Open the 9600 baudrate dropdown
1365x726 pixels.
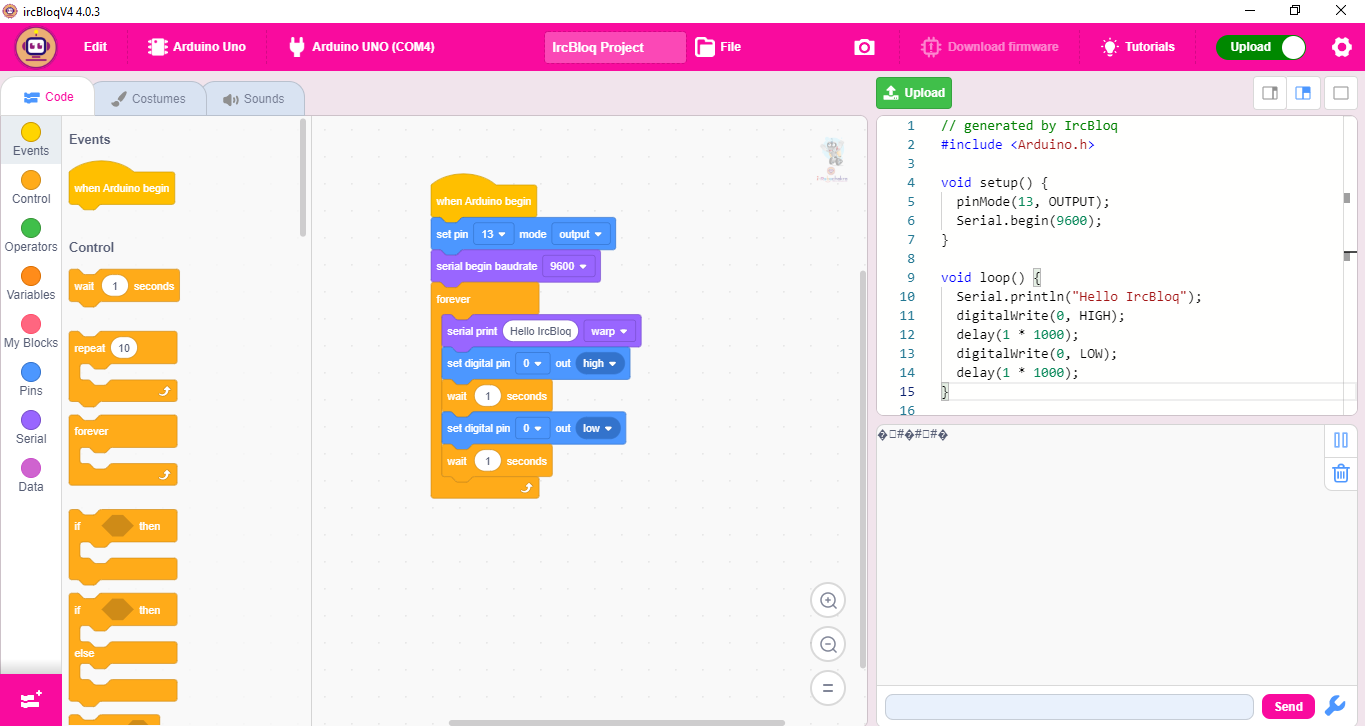[x=568, y=266]
